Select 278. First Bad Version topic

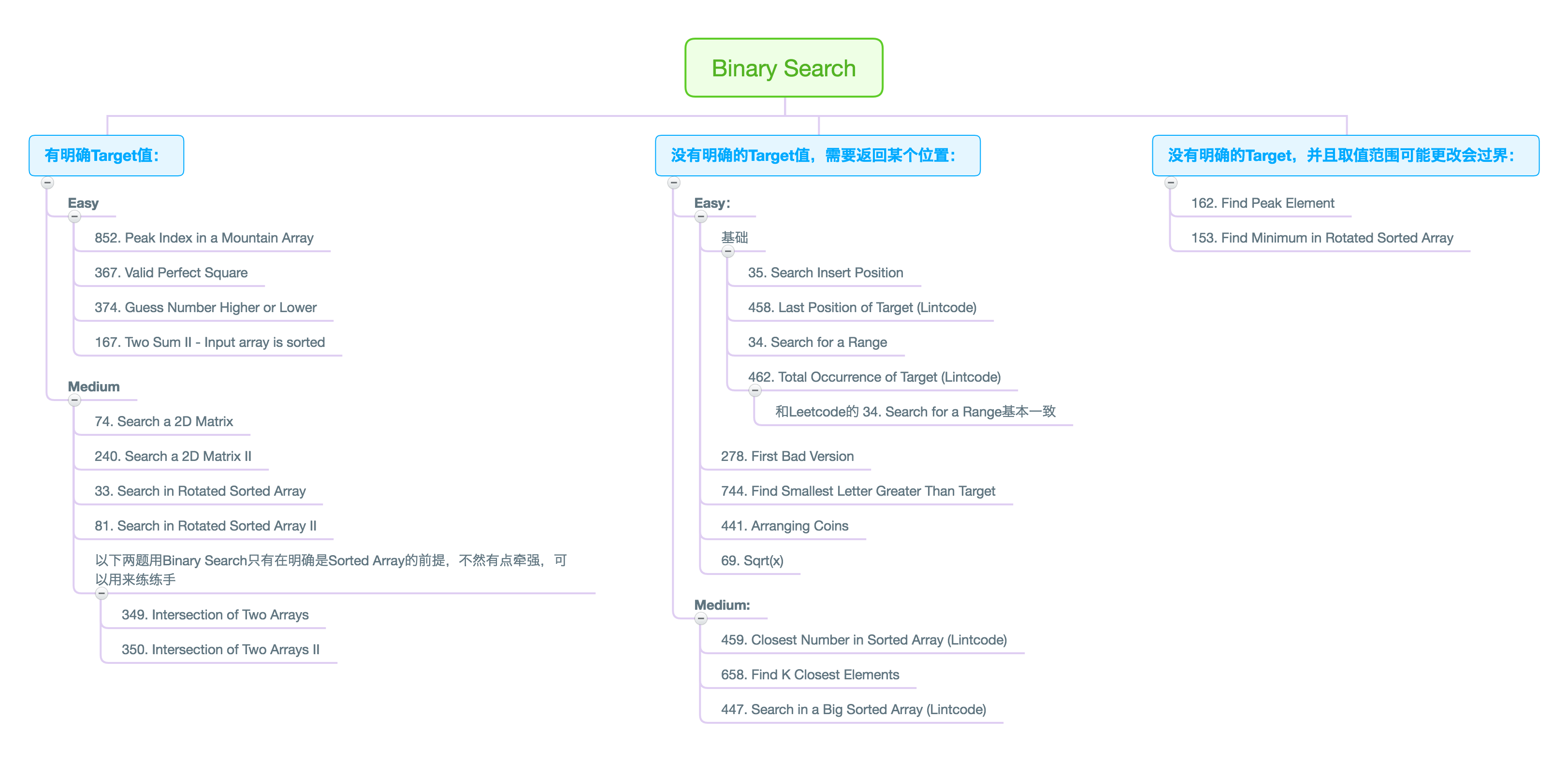pos(786,456)
